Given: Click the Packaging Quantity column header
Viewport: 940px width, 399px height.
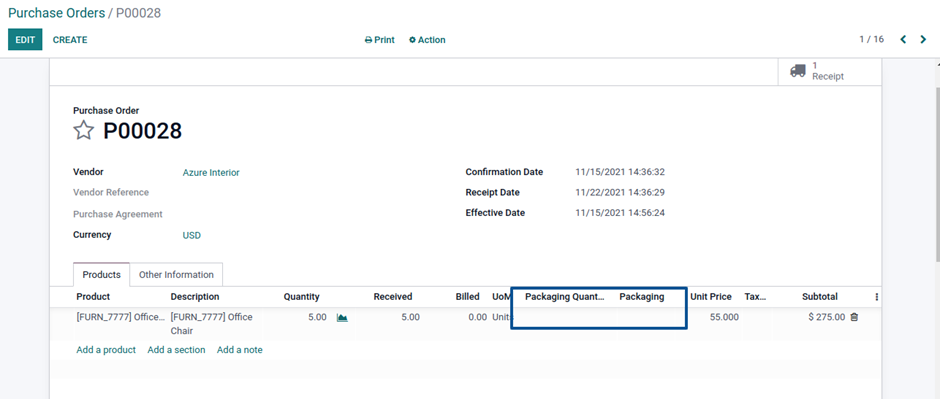Looking at the screenshot, I should point(565,297).
